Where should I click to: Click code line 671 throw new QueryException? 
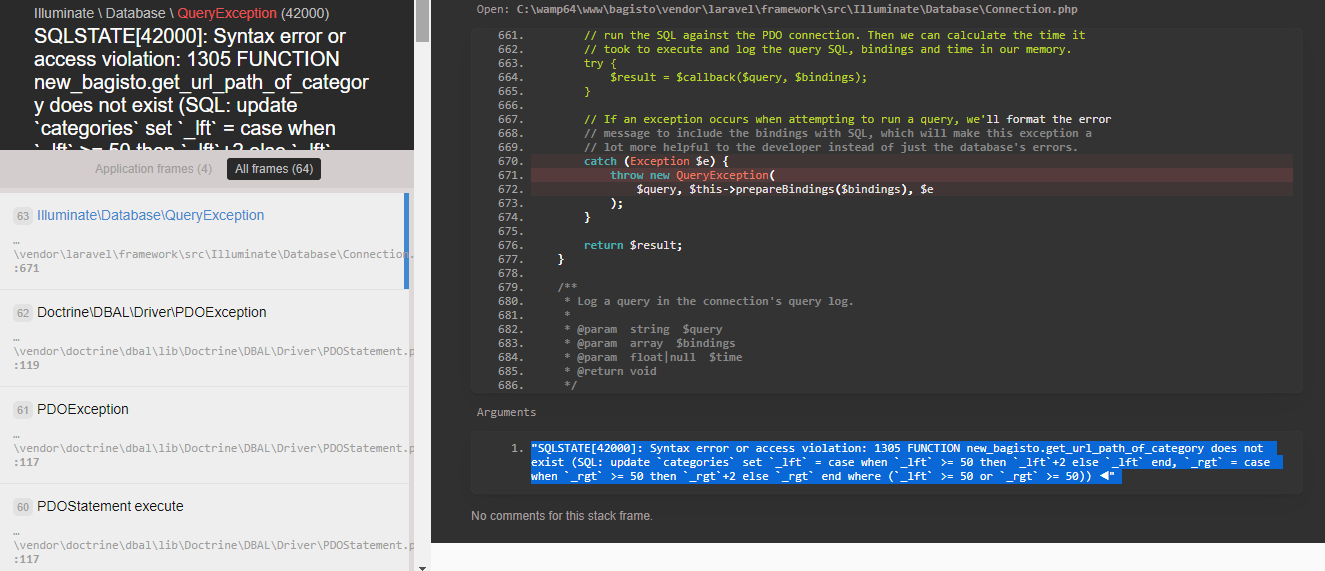coord(912,175)
